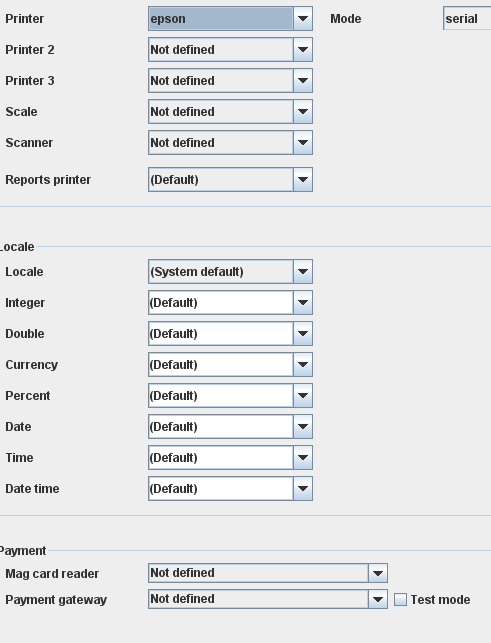This screenshot has height=643, width=491.
Task: Open the Printer 3 combo box
Action: pyautogui.click(x=230, y=81)
